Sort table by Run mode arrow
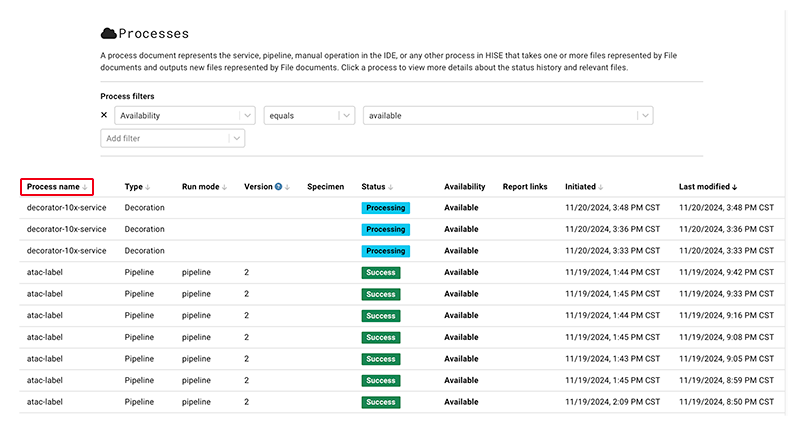 224,187
